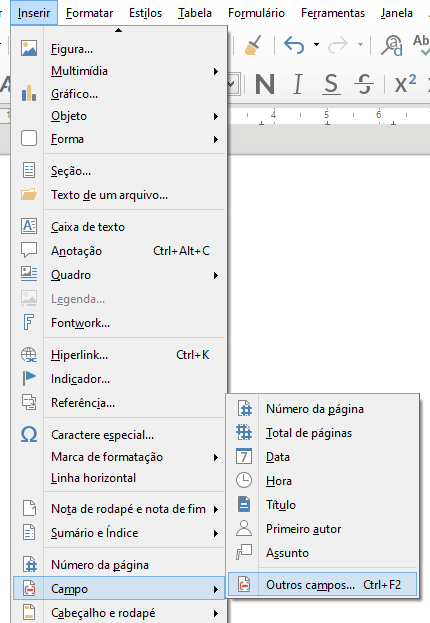Open the Tabela menu

coord(195,13)
